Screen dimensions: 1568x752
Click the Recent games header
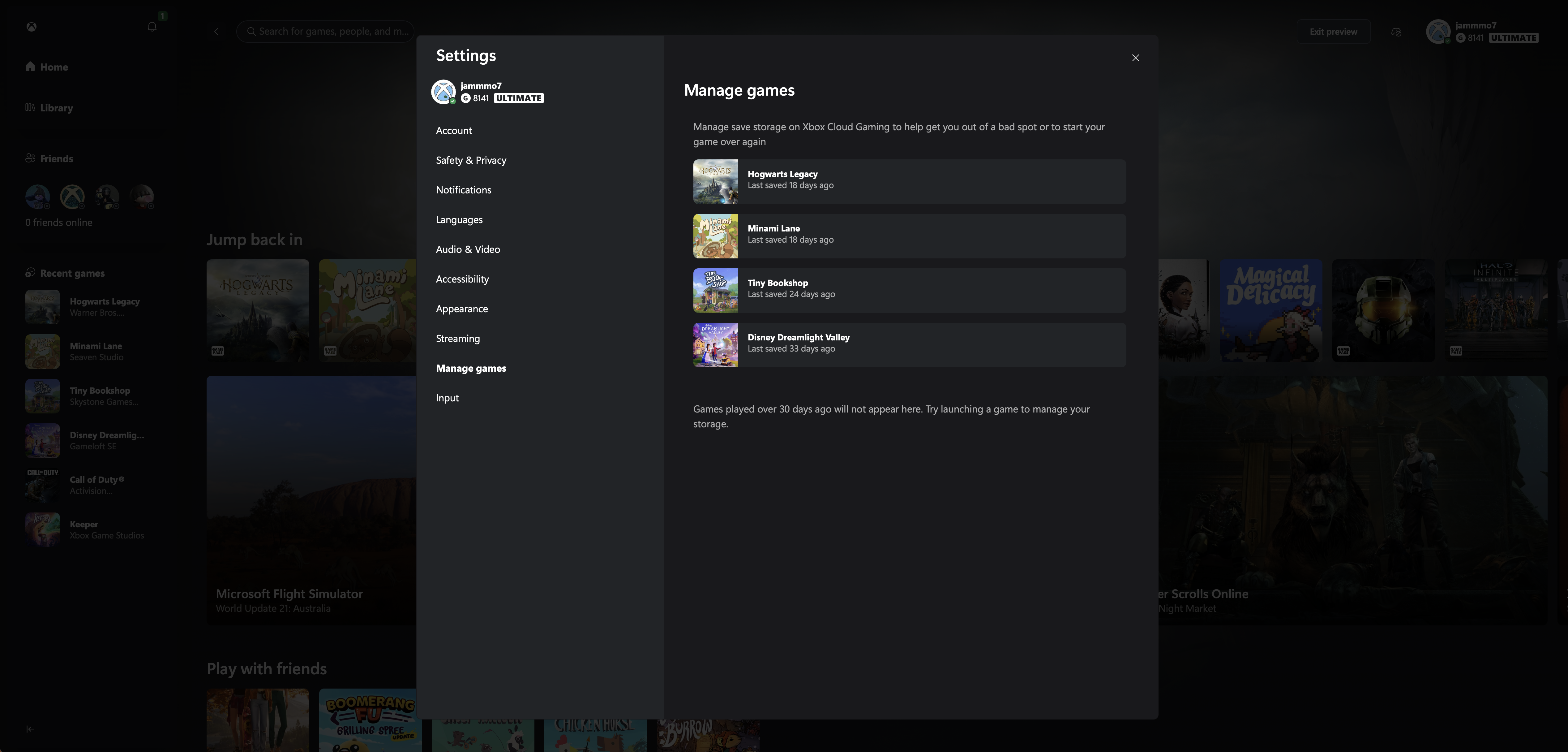tap(65, 273)
